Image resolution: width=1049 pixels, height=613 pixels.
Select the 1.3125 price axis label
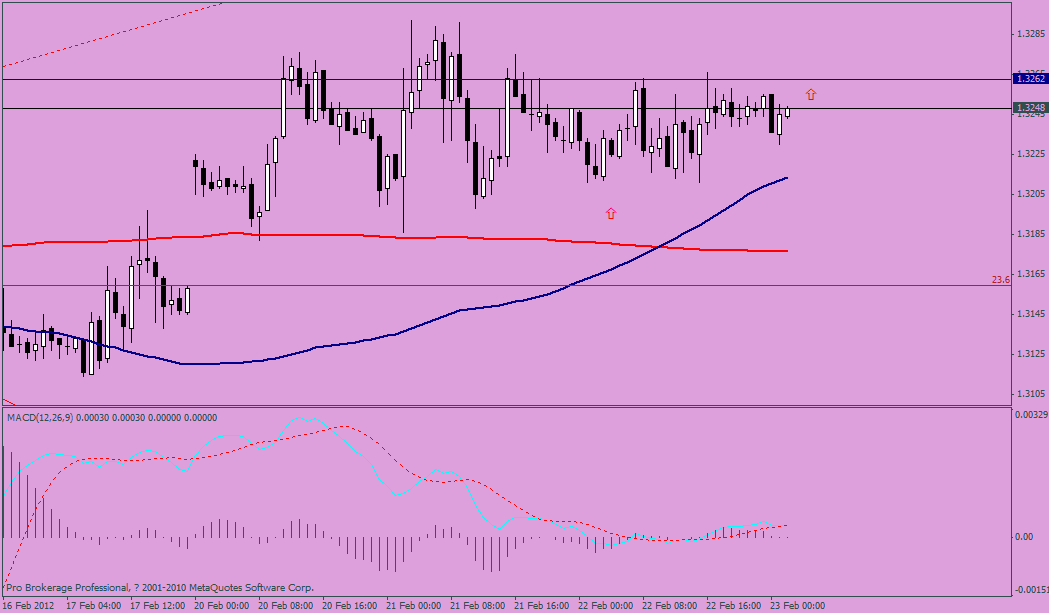click(x=1030, y=354)
